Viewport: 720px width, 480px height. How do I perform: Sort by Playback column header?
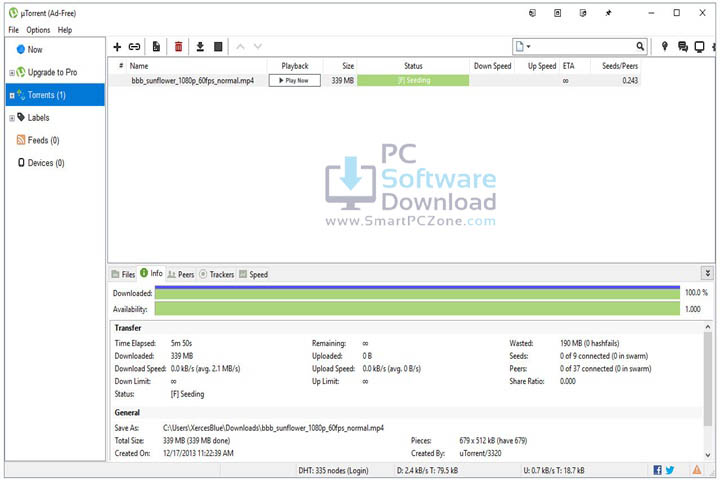coord(295,66)
